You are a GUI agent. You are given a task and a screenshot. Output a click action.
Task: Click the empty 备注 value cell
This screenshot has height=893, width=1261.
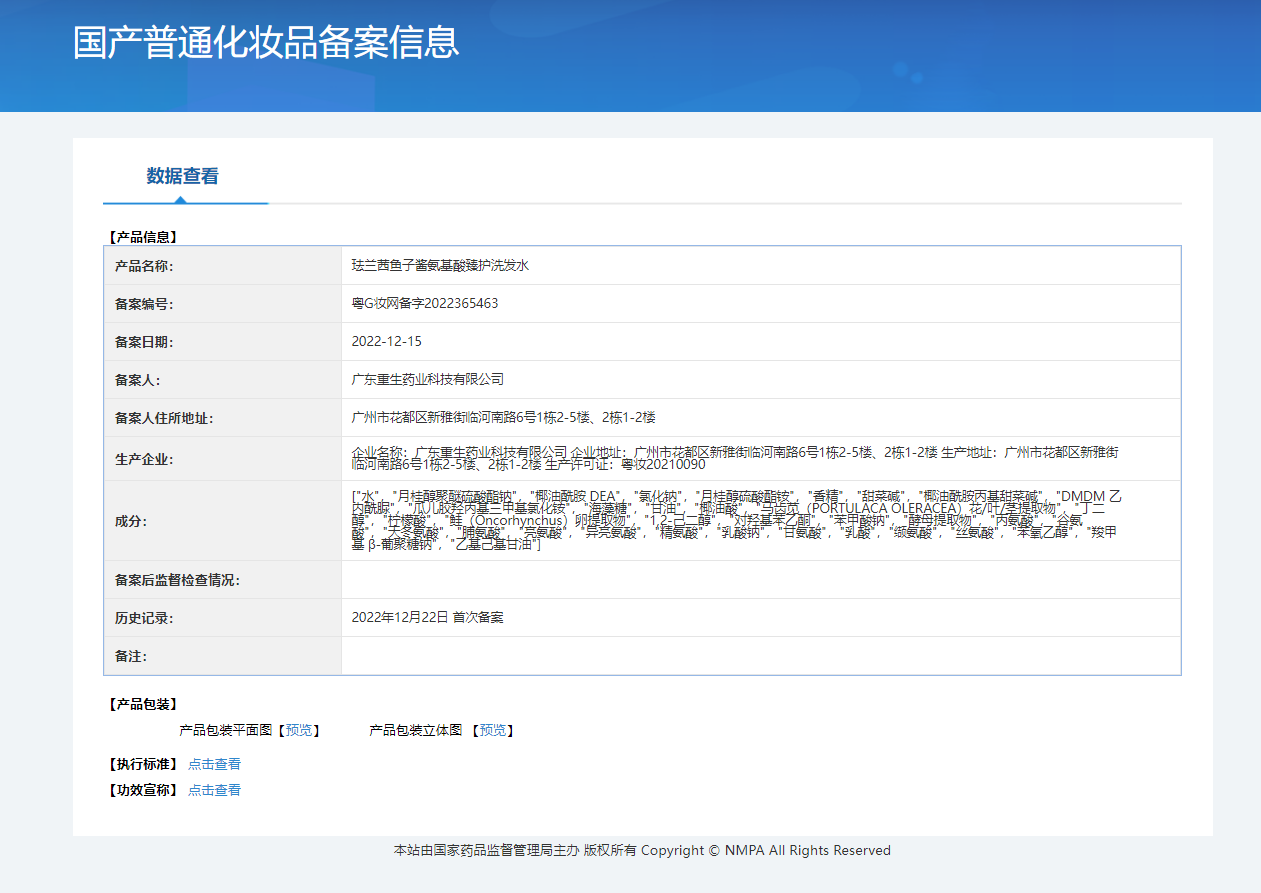pos(760,656)
